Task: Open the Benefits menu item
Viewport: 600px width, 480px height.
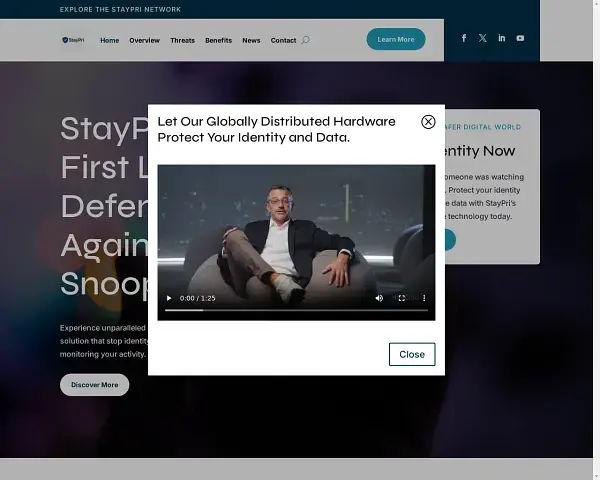Action: point(218,40)
